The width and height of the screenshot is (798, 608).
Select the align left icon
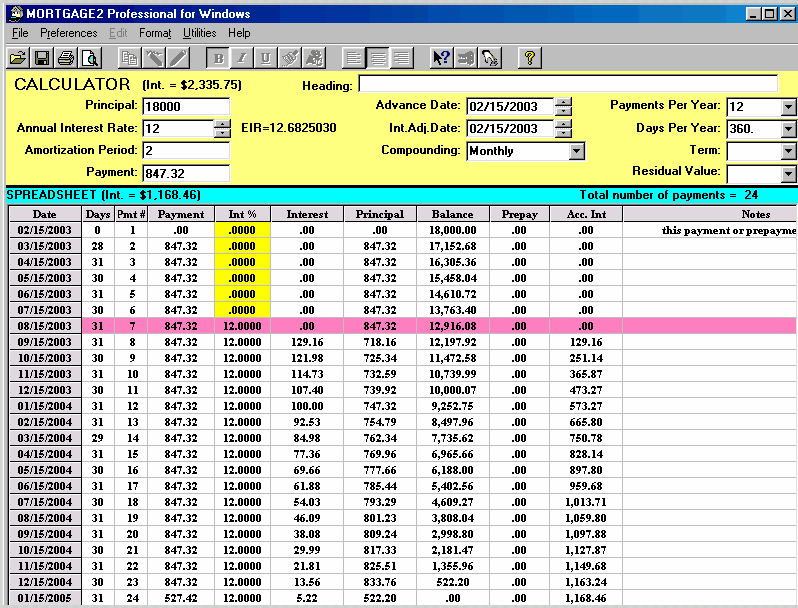tap(354, 58)
